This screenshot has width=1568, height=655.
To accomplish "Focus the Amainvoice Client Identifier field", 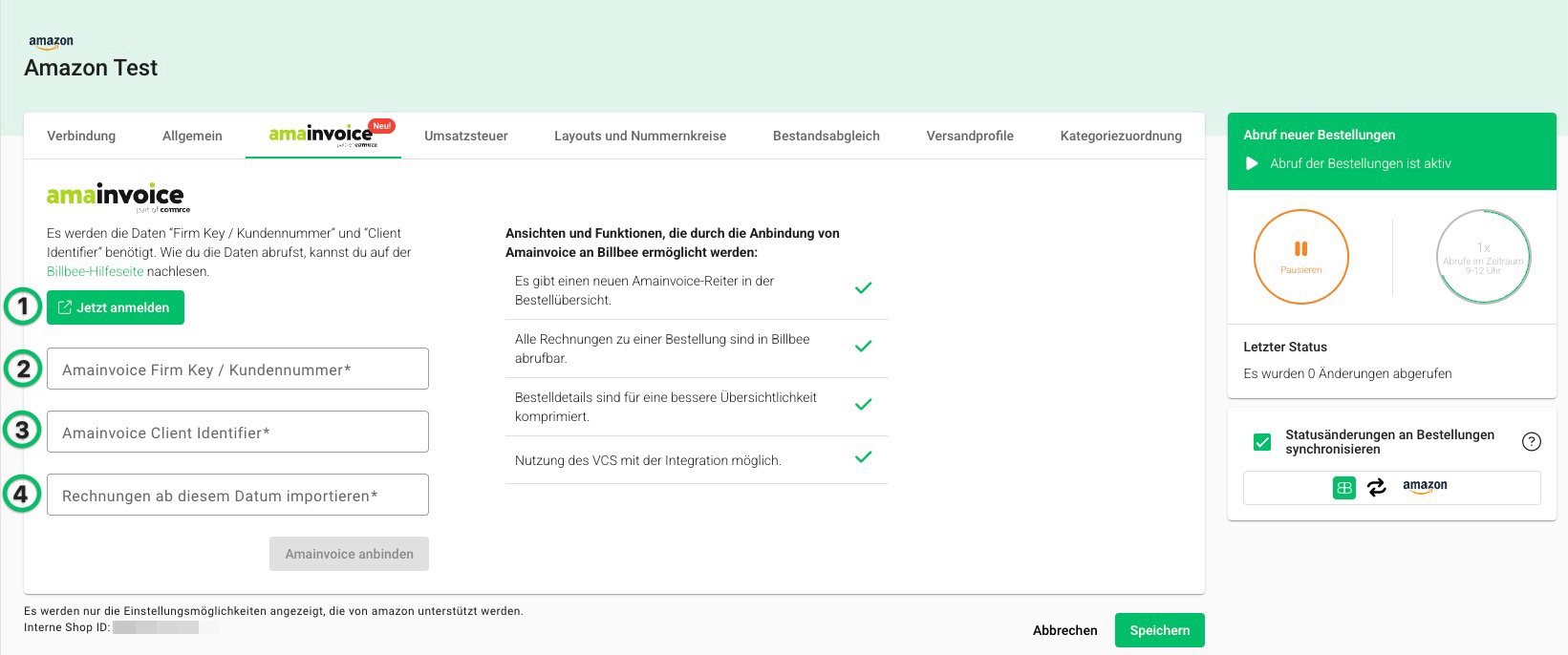I will 238,432.
